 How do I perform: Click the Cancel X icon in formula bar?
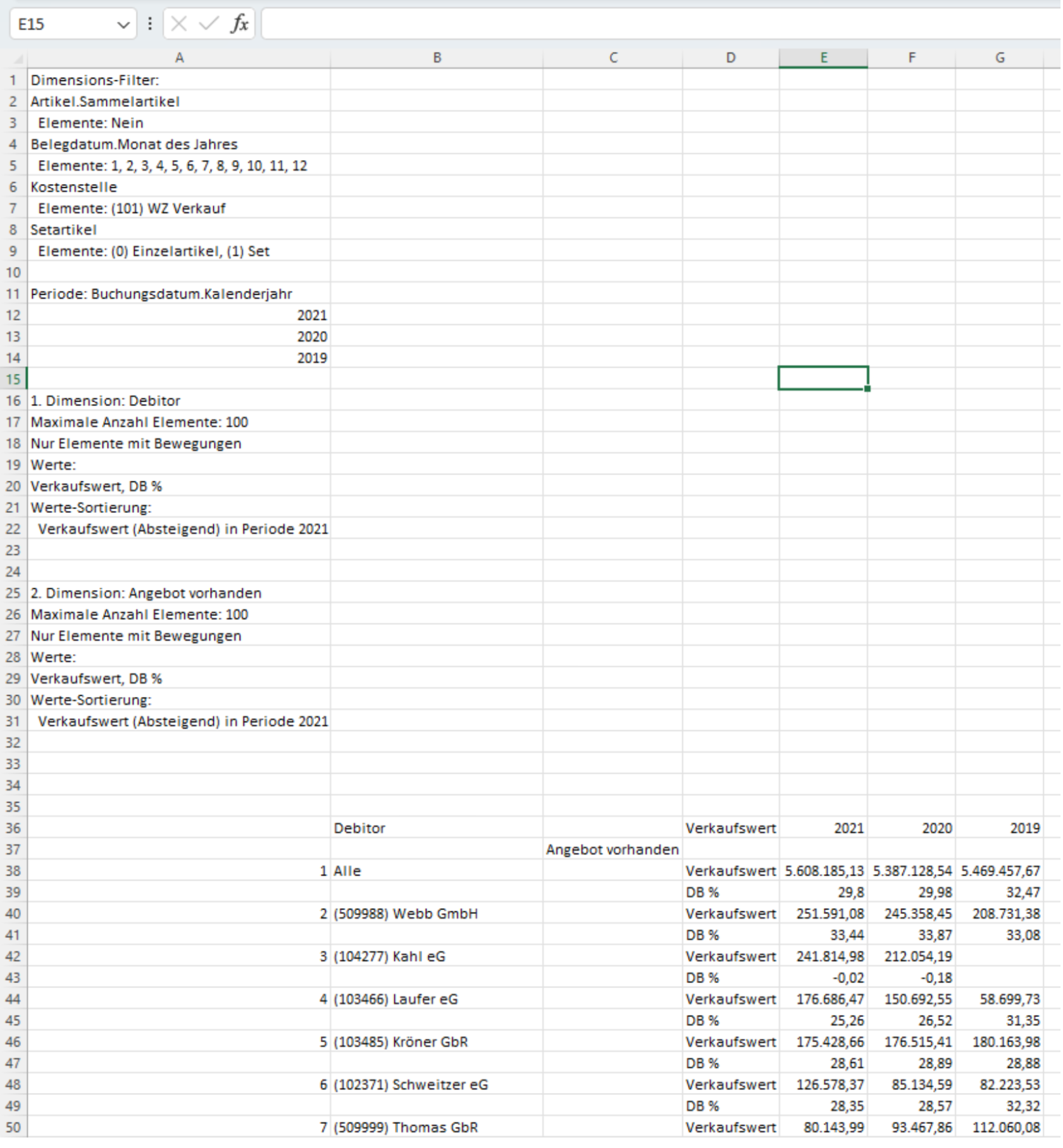click(x=179, y=24)
